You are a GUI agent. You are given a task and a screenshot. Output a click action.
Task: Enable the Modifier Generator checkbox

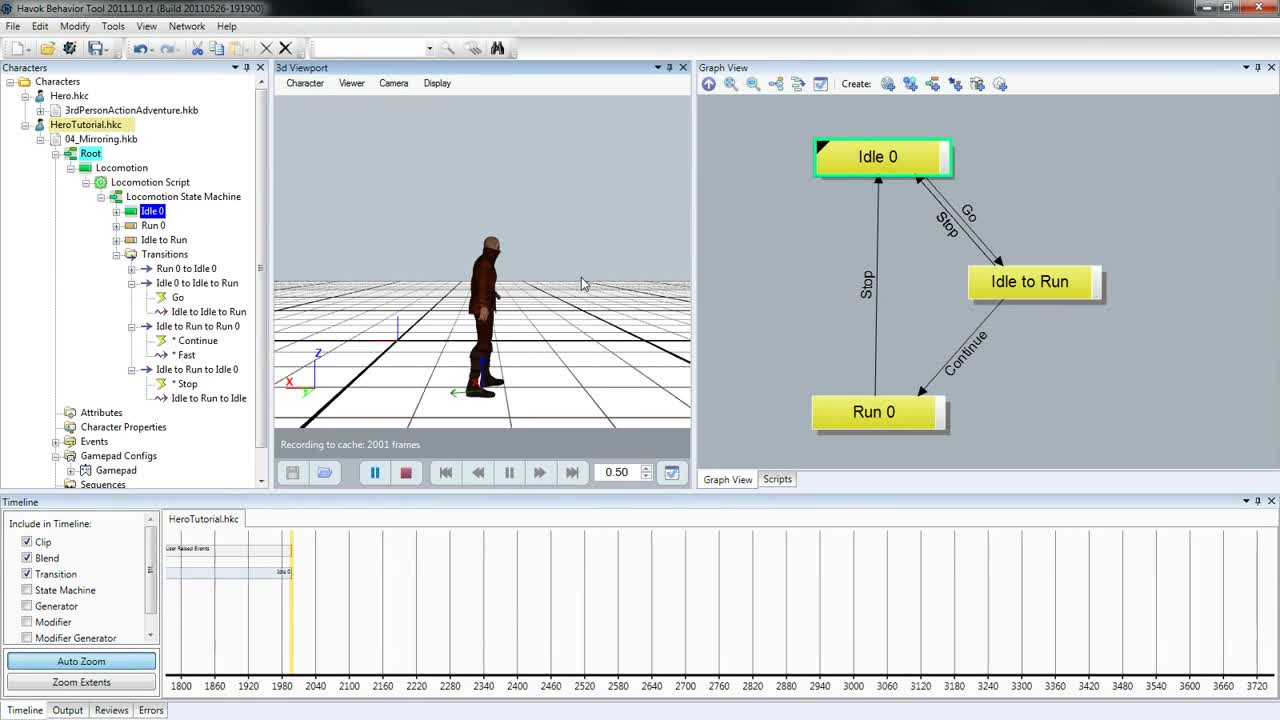point(27,638)
